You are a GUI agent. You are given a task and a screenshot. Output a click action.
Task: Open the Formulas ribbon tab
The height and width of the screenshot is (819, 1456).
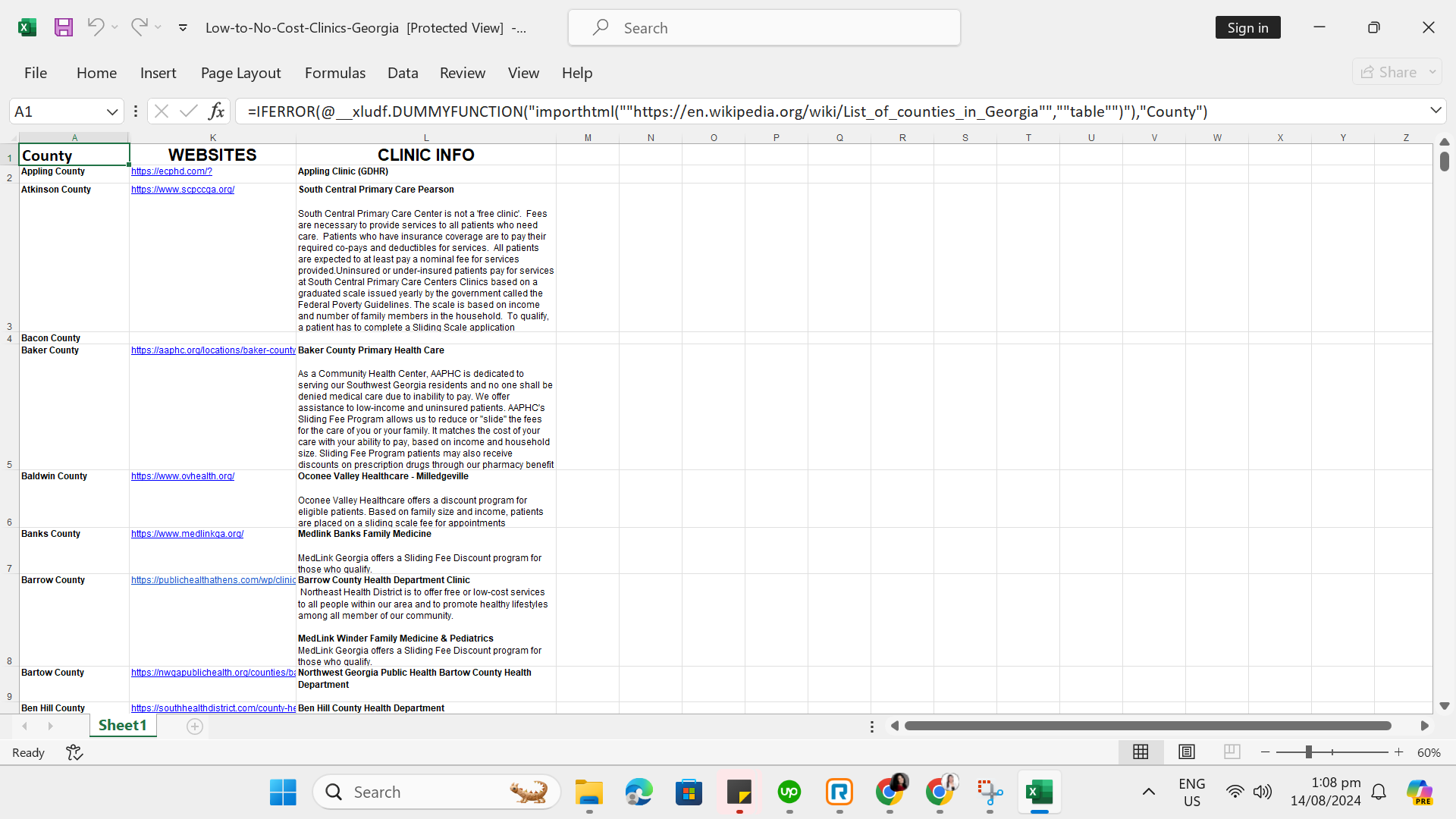(335, 73)
